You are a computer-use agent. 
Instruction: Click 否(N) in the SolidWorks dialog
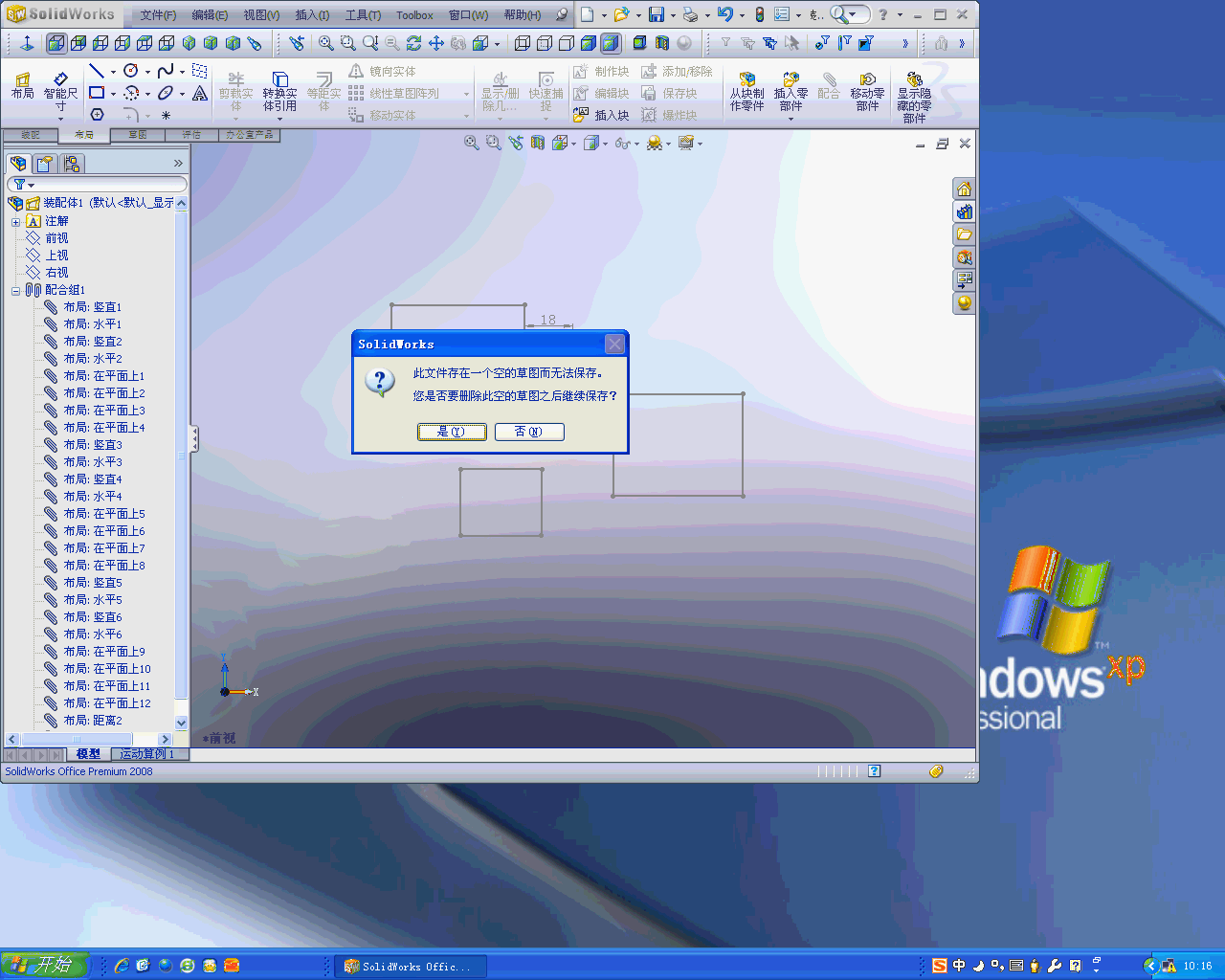point(529,432)
